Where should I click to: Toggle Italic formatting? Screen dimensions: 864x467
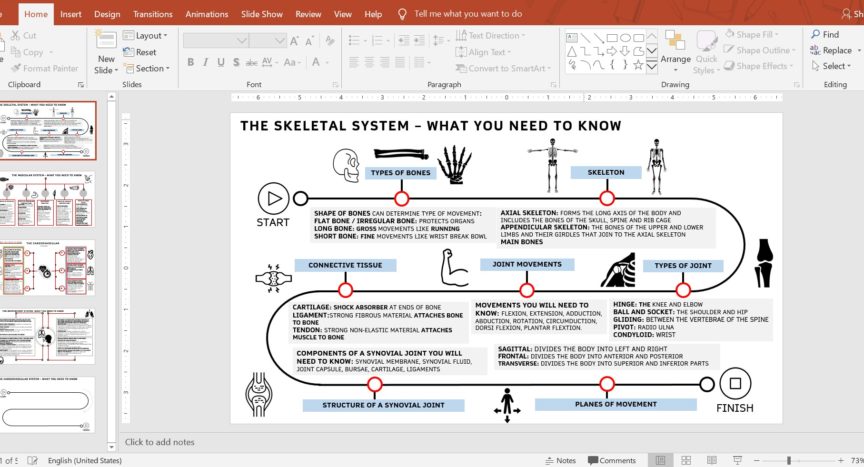[205, 62]
